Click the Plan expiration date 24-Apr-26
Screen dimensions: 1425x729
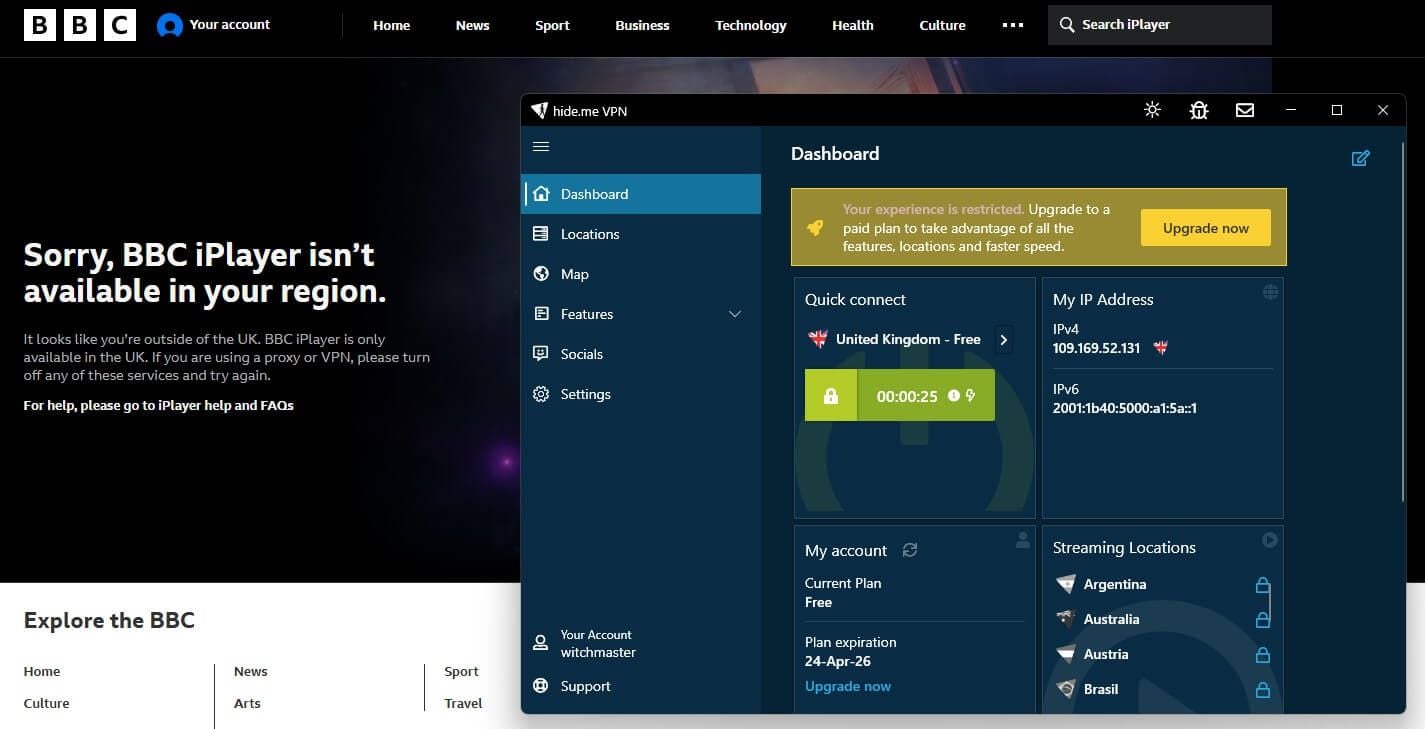click(838, 662)
